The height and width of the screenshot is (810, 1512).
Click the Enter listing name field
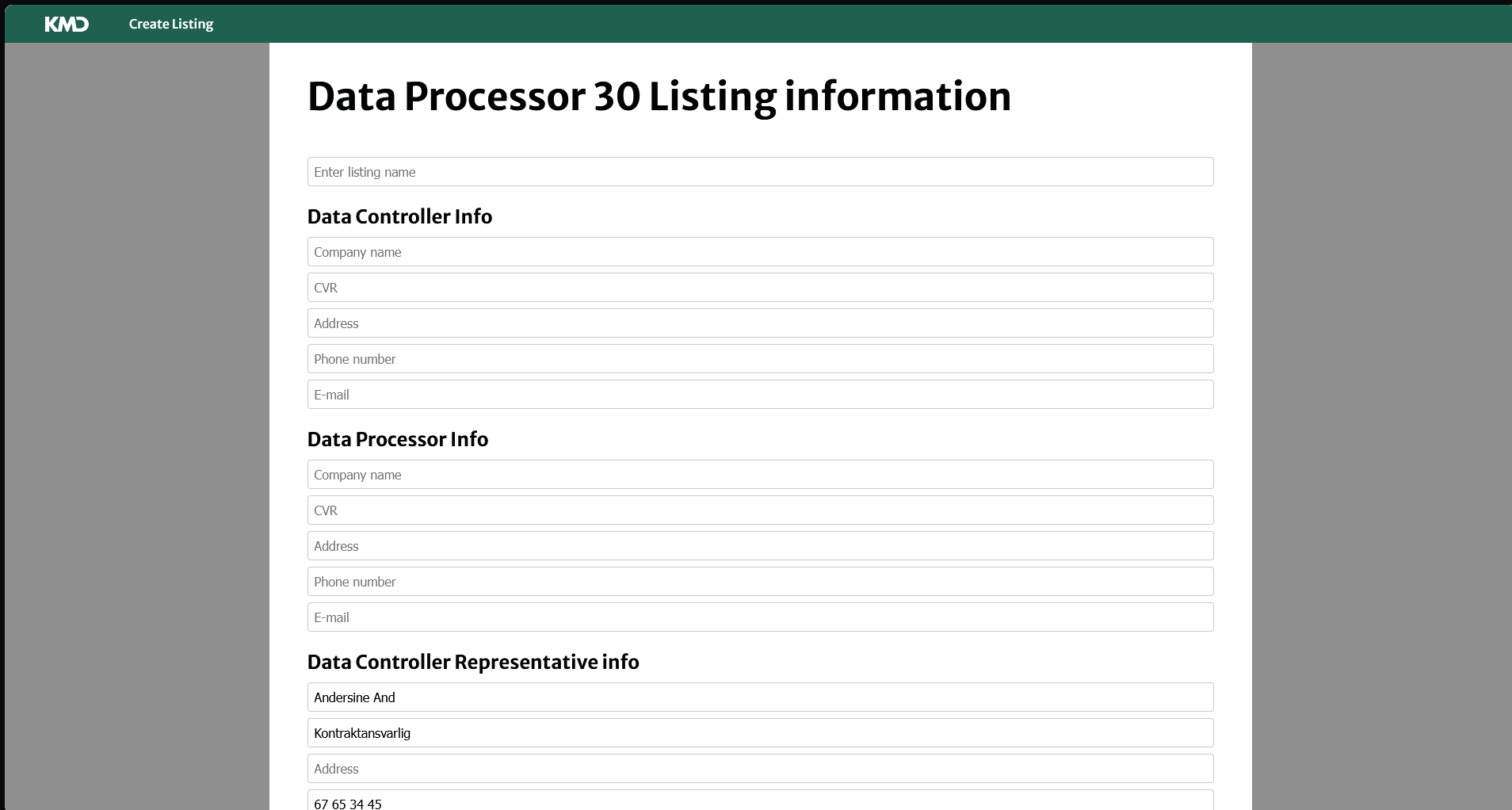[x=760, y=172]
